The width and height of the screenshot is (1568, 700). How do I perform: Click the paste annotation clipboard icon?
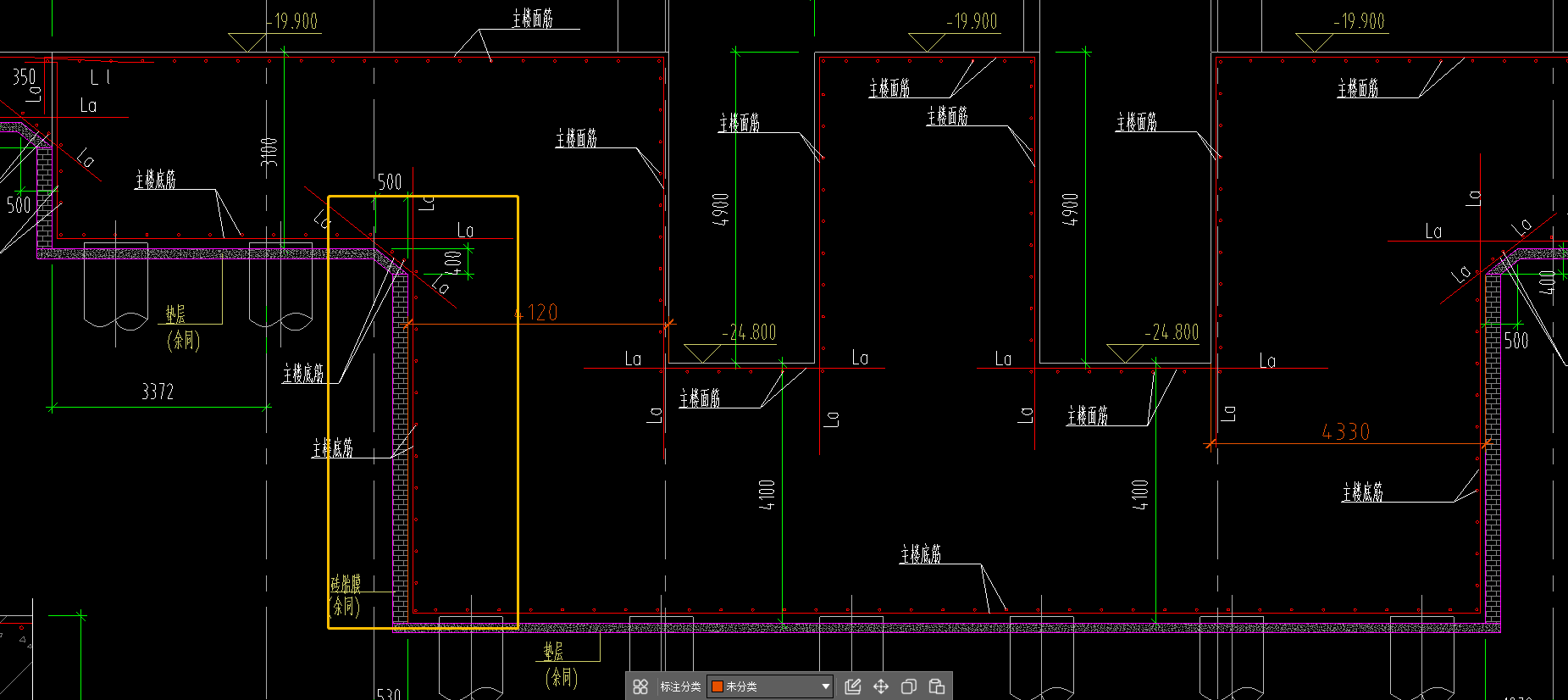click(937, 686)
